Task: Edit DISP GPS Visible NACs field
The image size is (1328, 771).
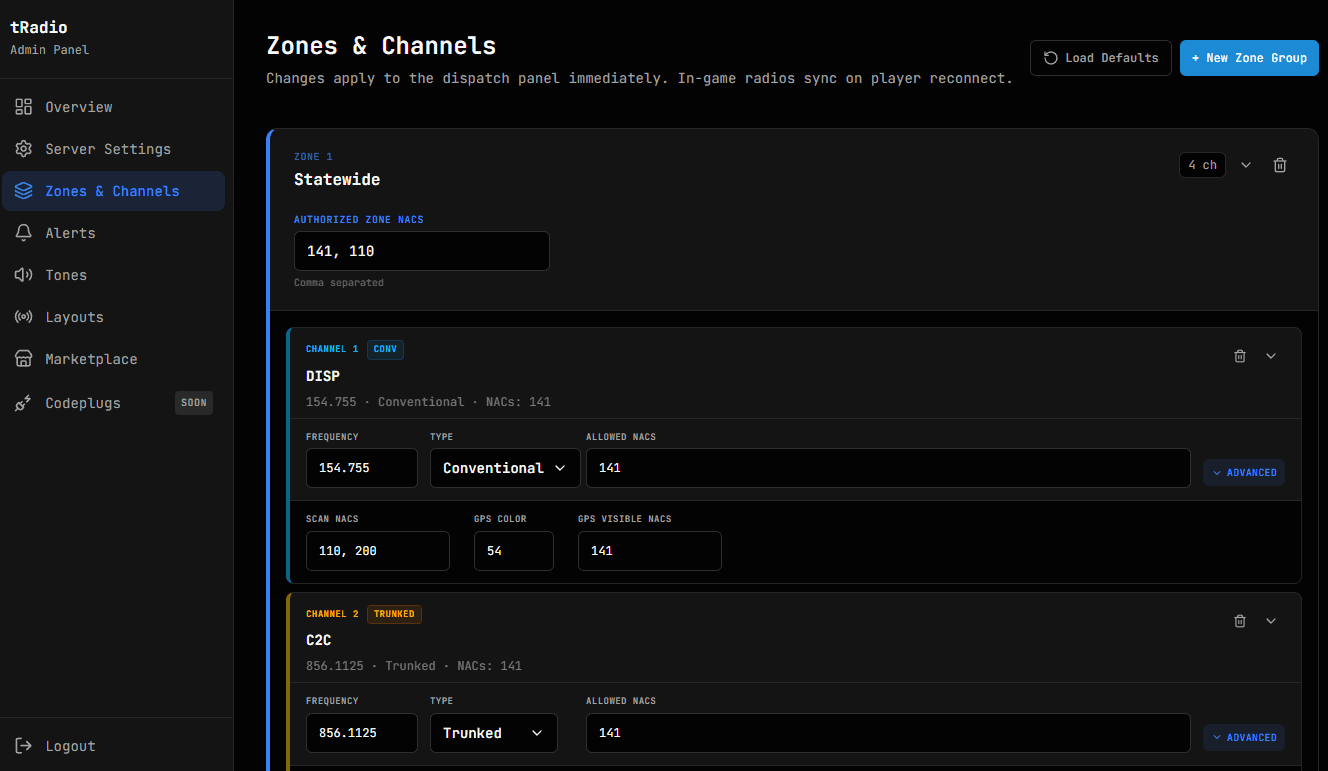Action: (650, 551)
